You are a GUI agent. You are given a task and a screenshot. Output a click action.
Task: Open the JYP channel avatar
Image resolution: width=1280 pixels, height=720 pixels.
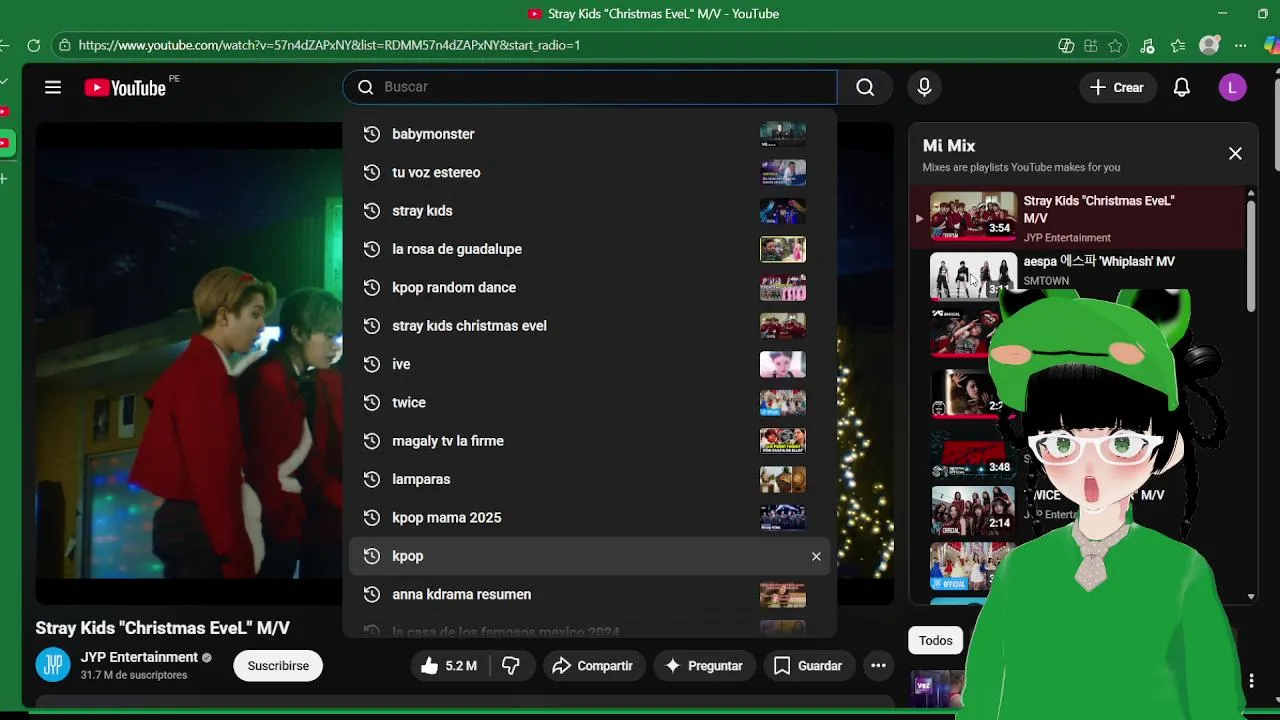coord(53,665)
